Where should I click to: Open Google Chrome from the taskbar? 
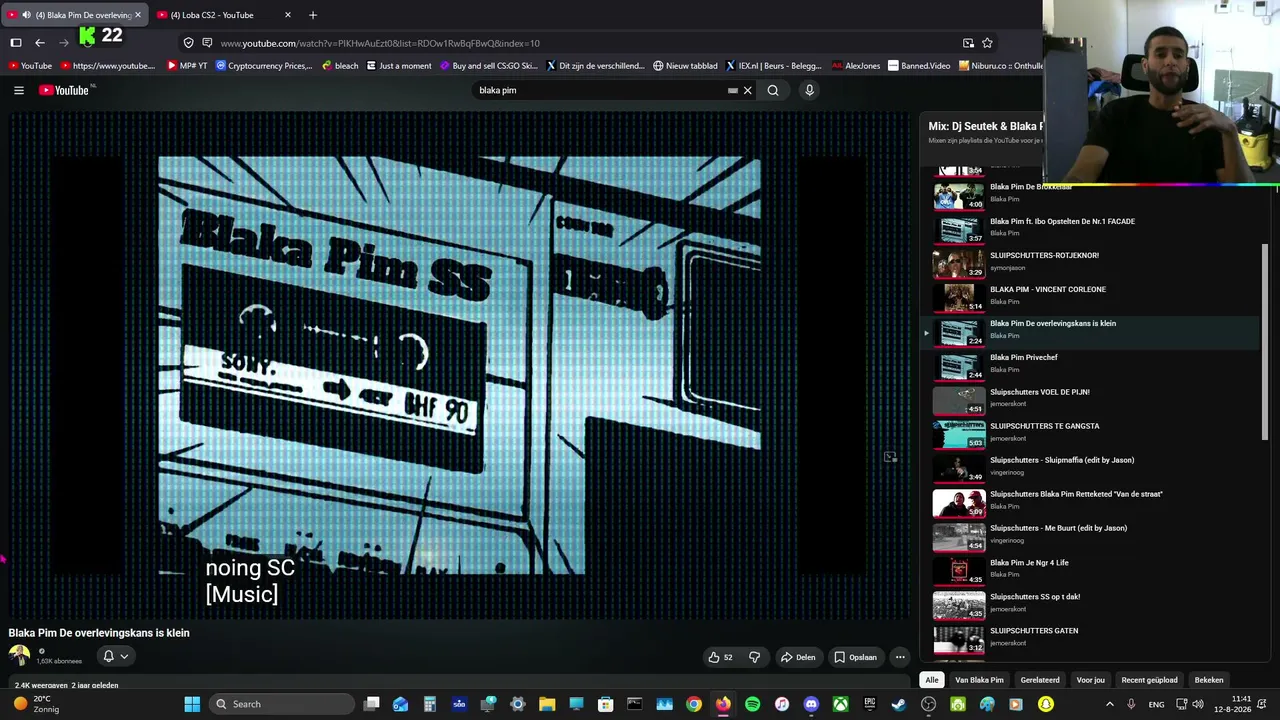(693, 704)
